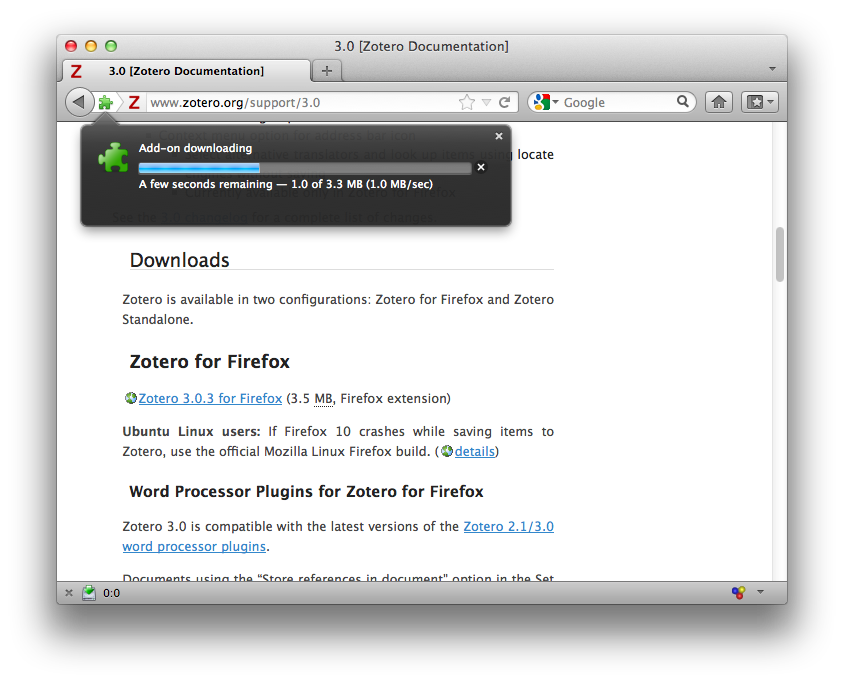The height and width of the screenshot is (683, 844).
Task: Click the magnifier search icon
Action: point(683,101)
